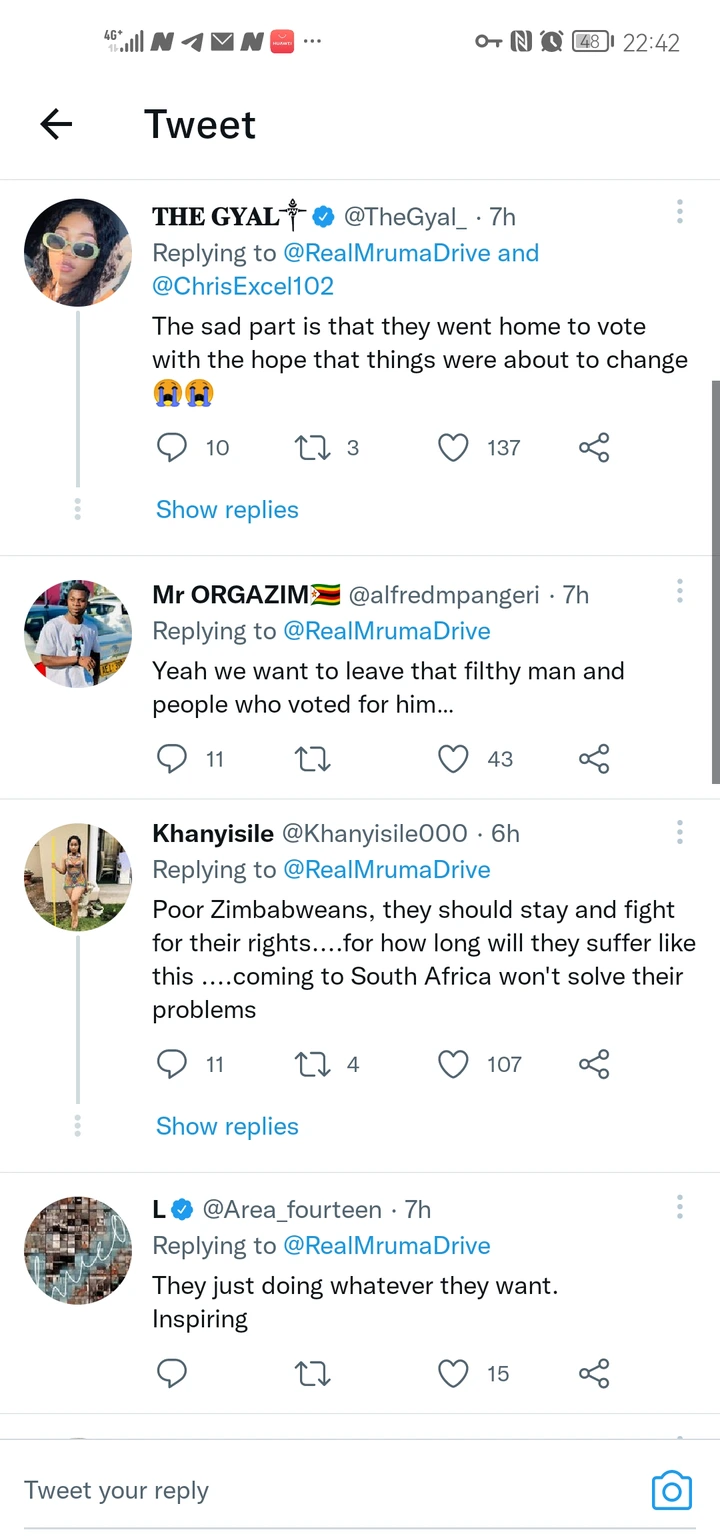
Task: Open more options for THE GYAL's tweet
Action: coord(679,211)
